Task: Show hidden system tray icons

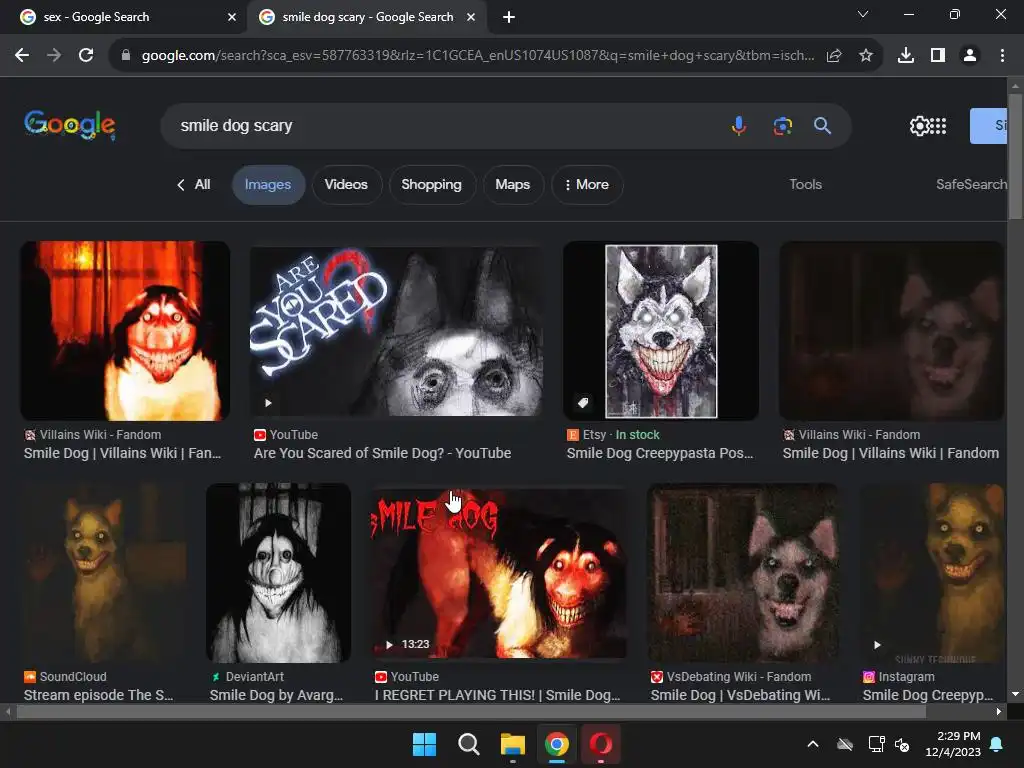Action: (813, 744)
